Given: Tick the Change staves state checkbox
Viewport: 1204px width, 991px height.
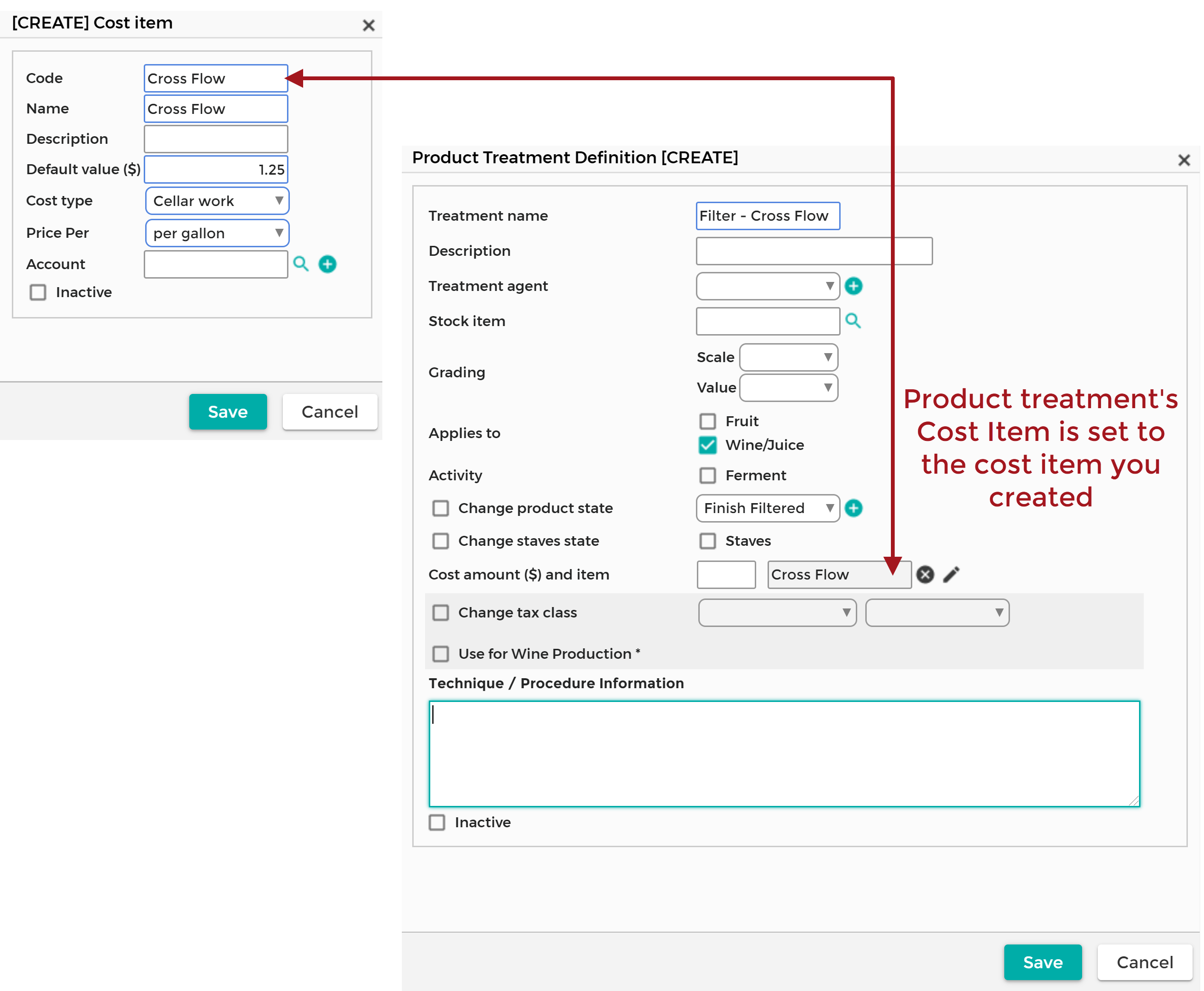Looking at the screenshot, I should pyautogui.click(x=441, y=541).
